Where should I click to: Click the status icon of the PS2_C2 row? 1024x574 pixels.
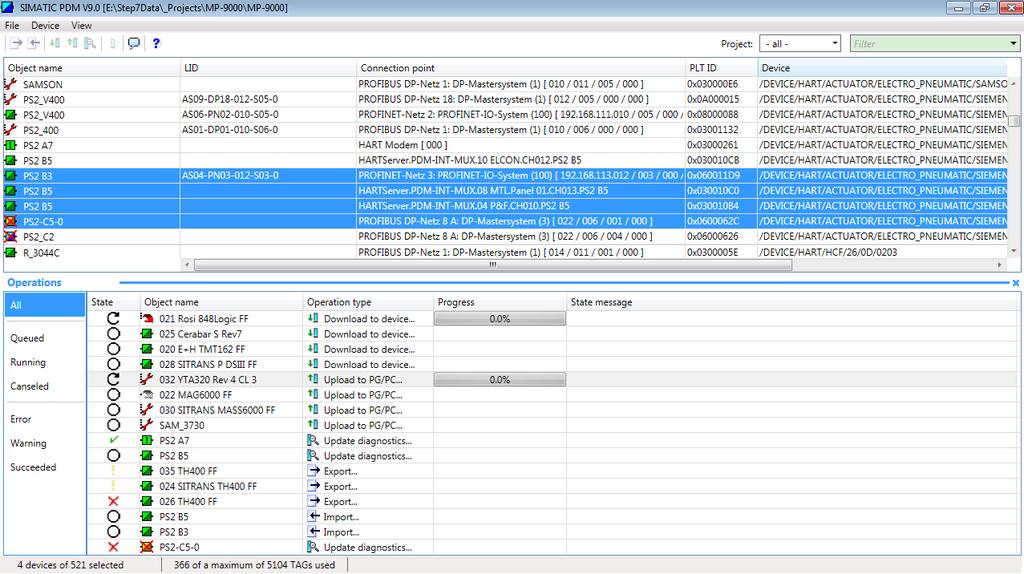pyautogui.click(x=10, y=236)
